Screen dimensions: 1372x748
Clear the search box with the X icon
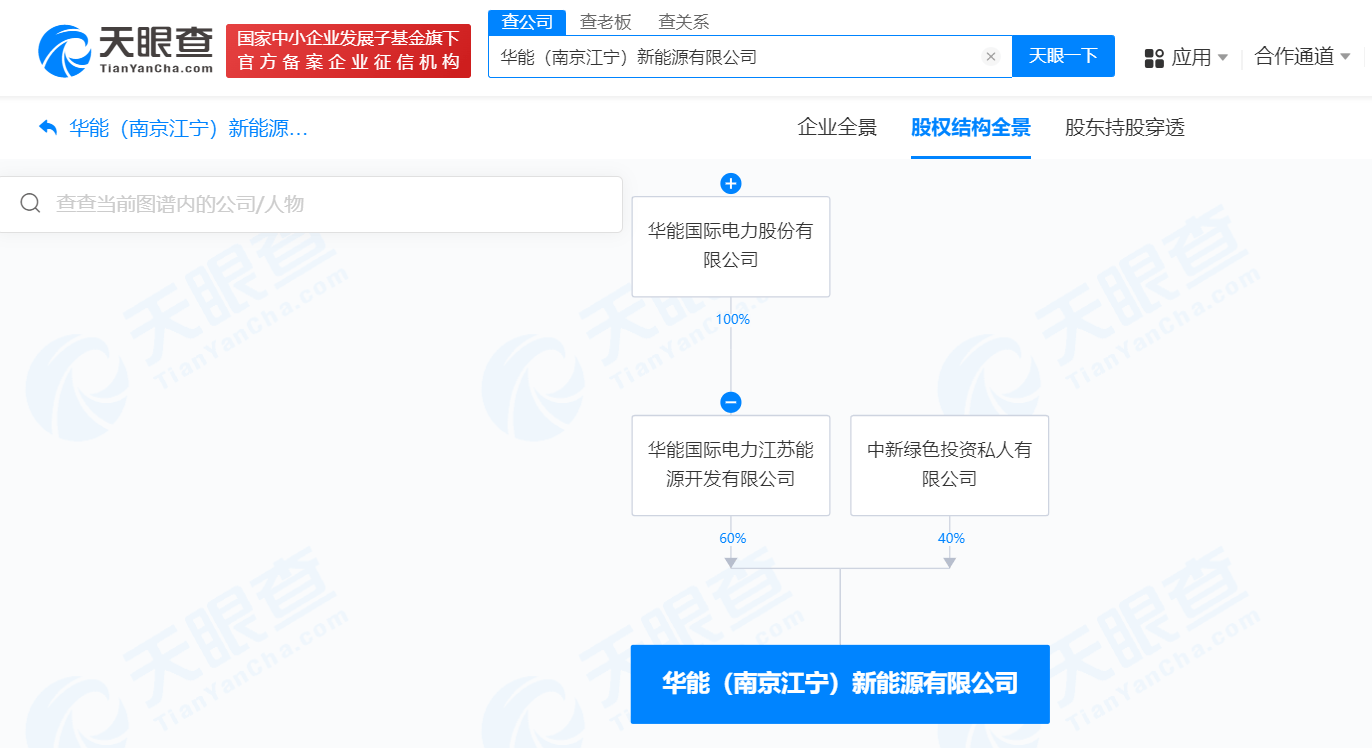991,57
